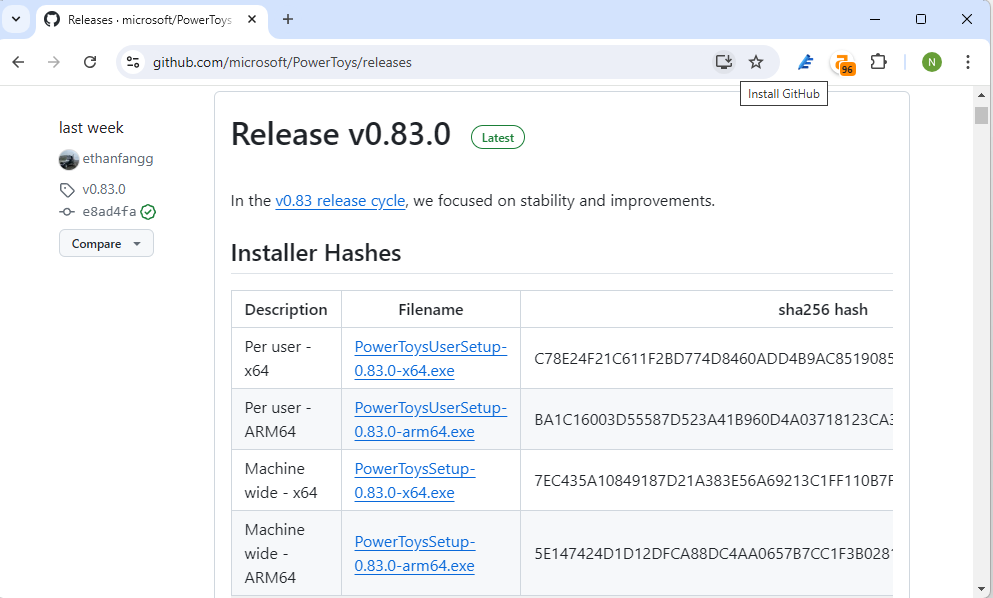The image size is (993, 598).
Task: Click the 'last week' timestamp text
Action: click(91, 128)
